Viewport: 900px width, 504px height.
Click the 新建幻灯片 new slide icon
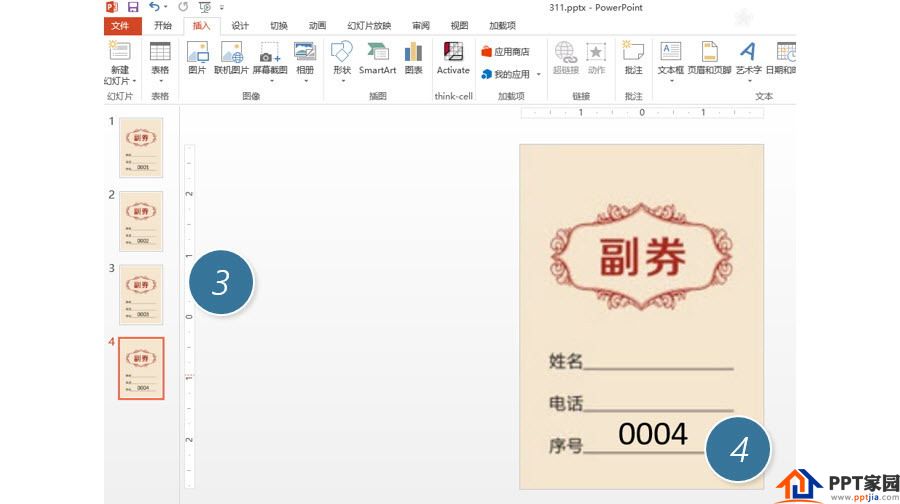(x=119, y=52)
